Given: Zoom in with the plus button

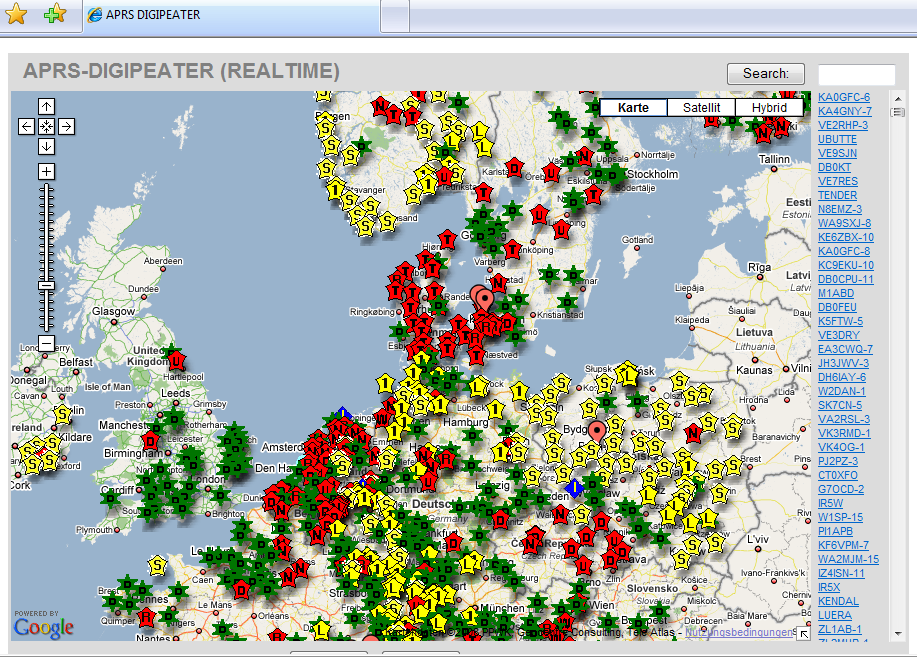Looking at the screenshot, I should (47, 171).
